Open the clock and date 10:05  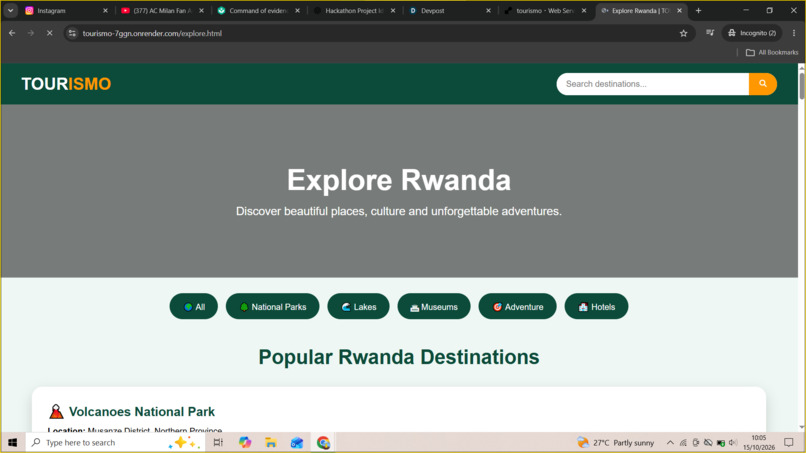[759, 442]
